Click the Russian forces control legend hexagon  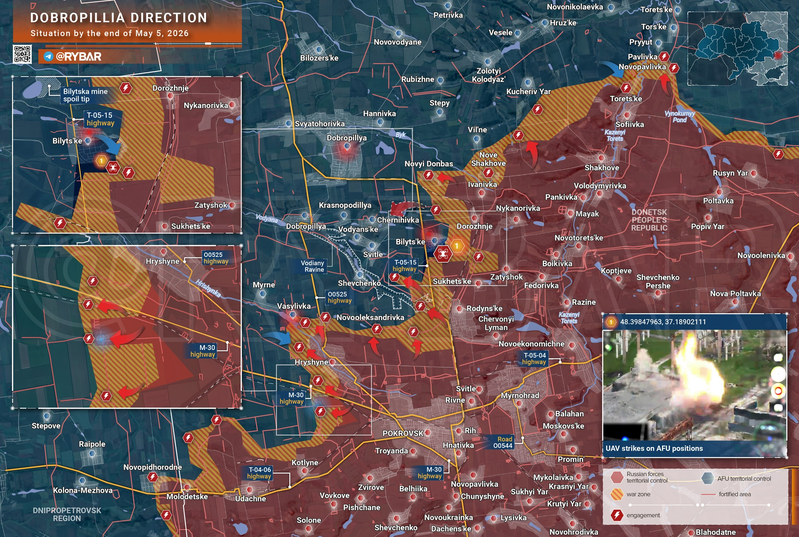617,477
